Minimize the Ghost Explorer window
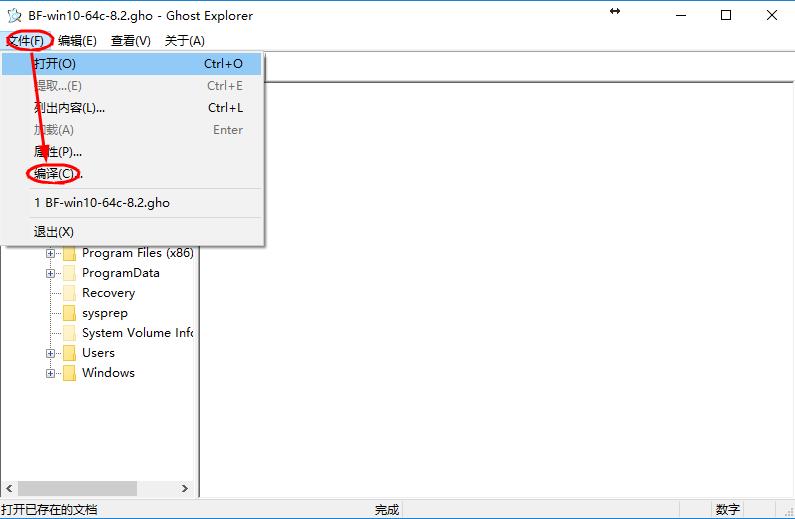795x519 pixels. pos(681,15)
